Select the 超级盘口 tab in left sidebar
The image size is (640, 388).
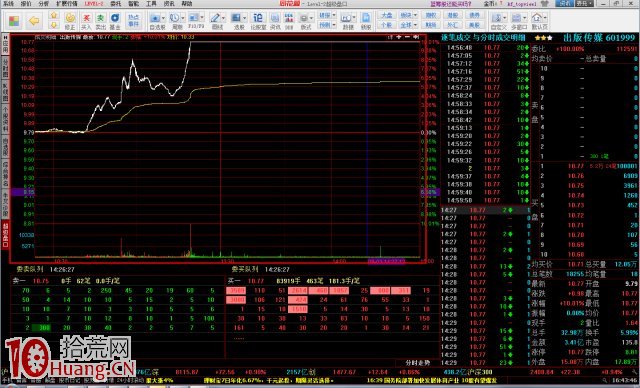pos(5,235)
